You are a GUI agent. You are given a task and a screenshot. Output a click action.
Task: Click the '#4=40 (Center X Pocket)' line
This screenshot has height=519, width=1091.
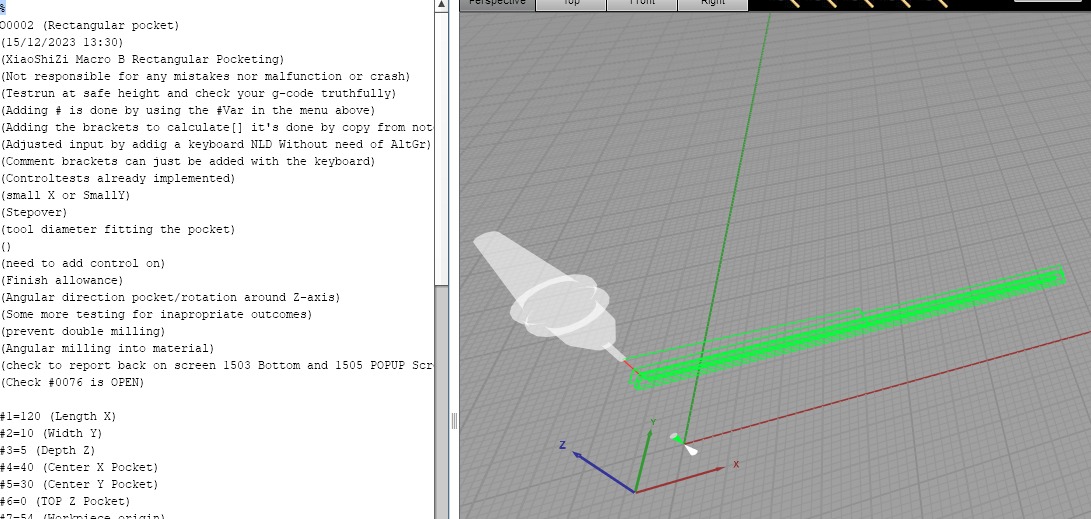click(x=79, y=468)
